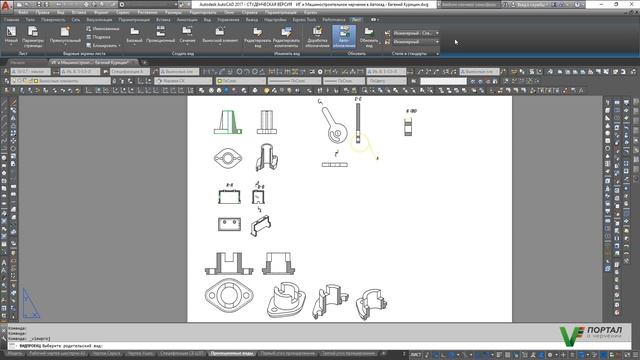Open the Файл menu

pyautogui.click(x=23, y=13)
